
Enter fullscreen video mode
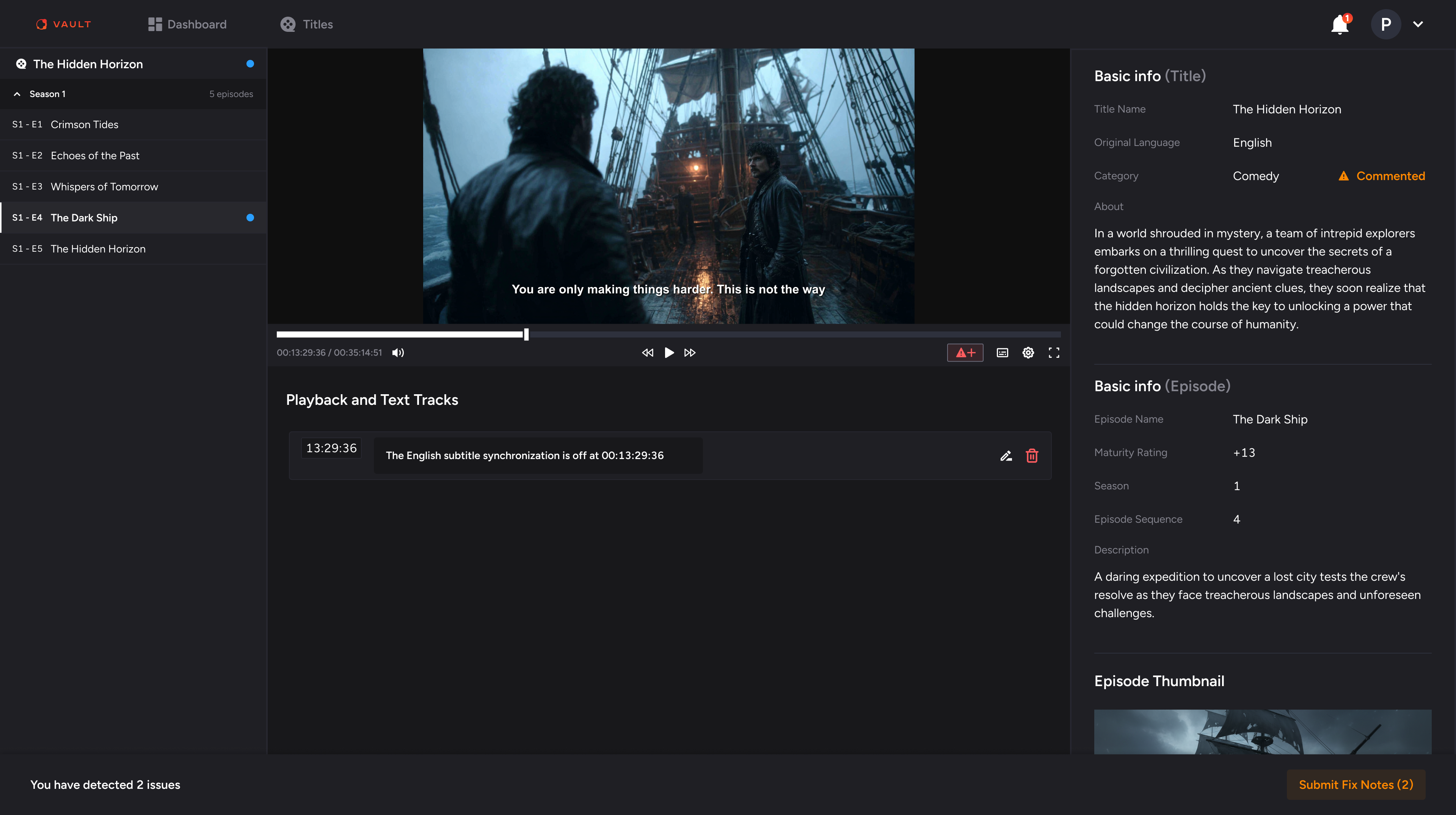click(1054, 353)
